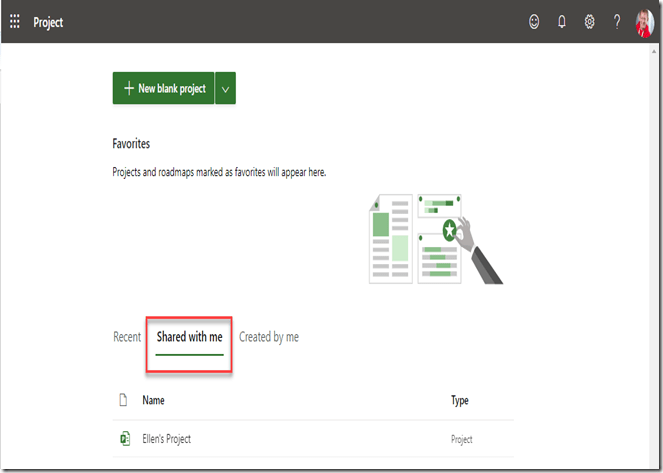Click the Excel-style icon beside Ellen's Project
The width and height of the screenshot is (663, 473).
[123, 439]
